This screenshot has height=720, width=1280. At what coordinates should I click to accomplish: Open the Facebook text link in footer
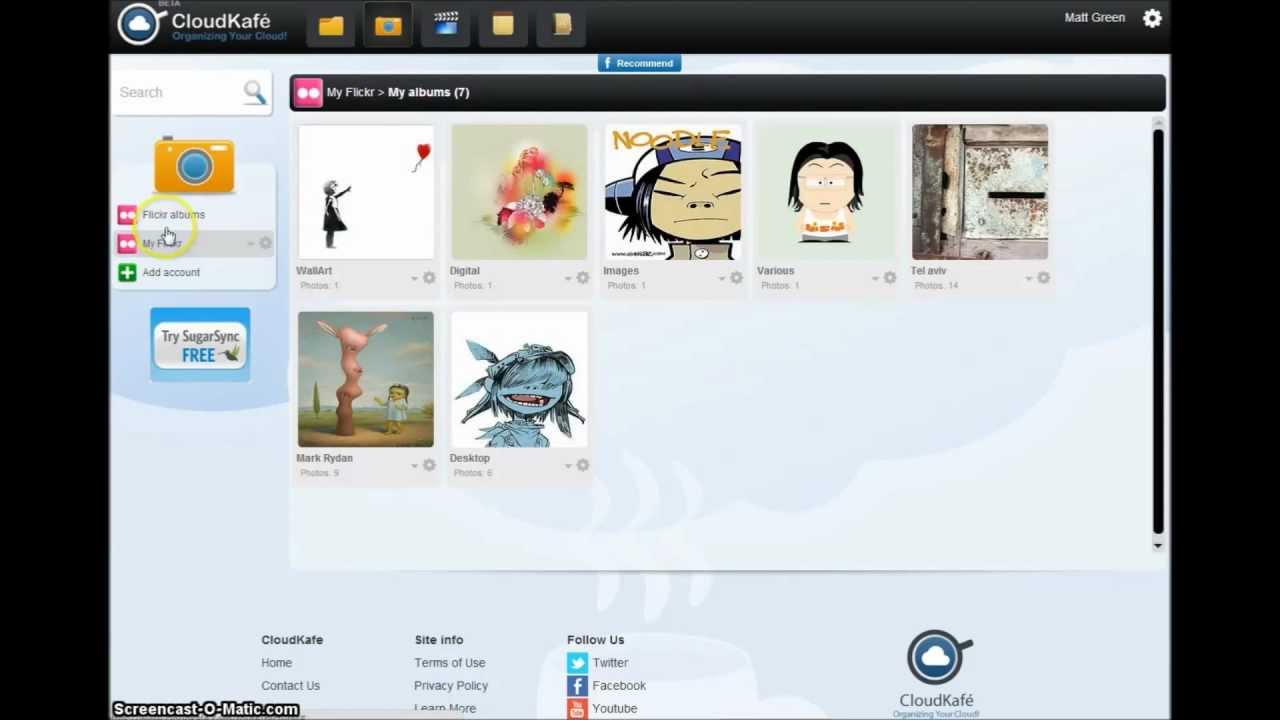619,686
